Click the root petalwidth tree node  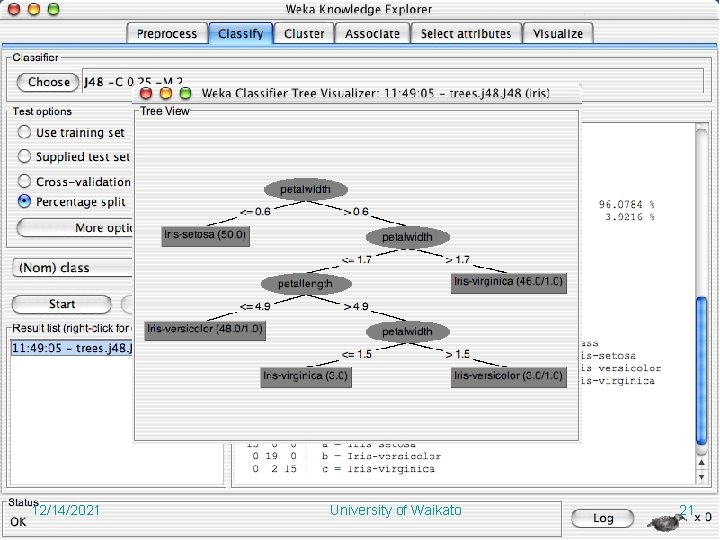click(306, 189)
